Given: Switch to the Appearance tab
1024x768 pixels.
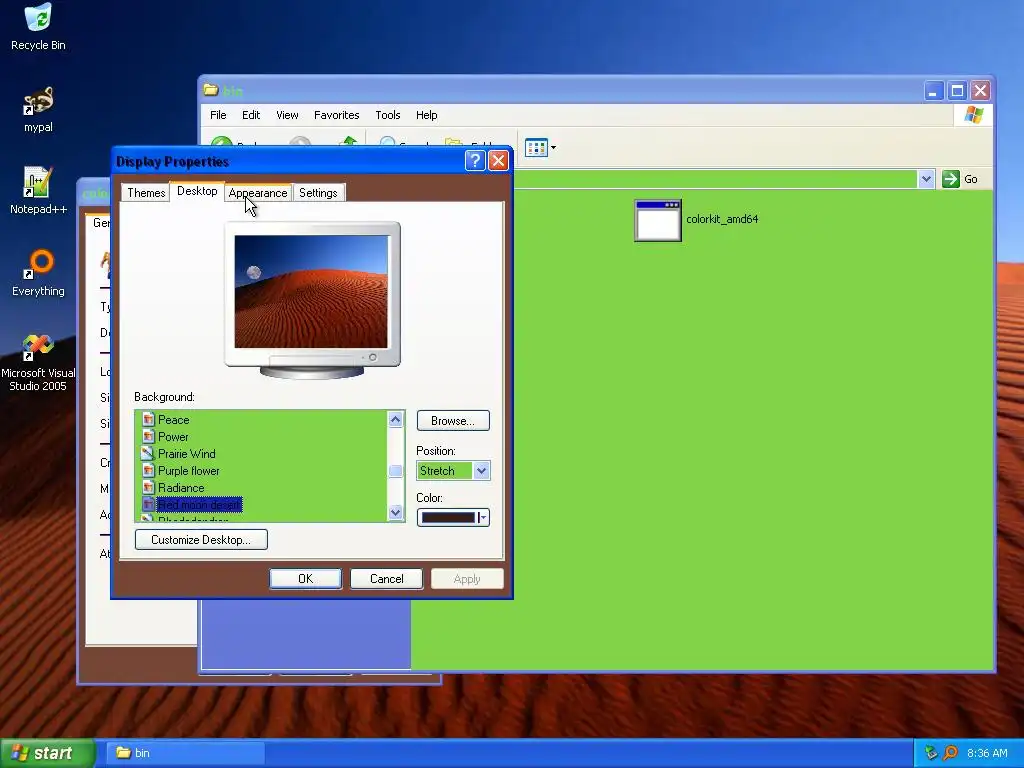Looking at the screenshot, I should click(257, 193).
